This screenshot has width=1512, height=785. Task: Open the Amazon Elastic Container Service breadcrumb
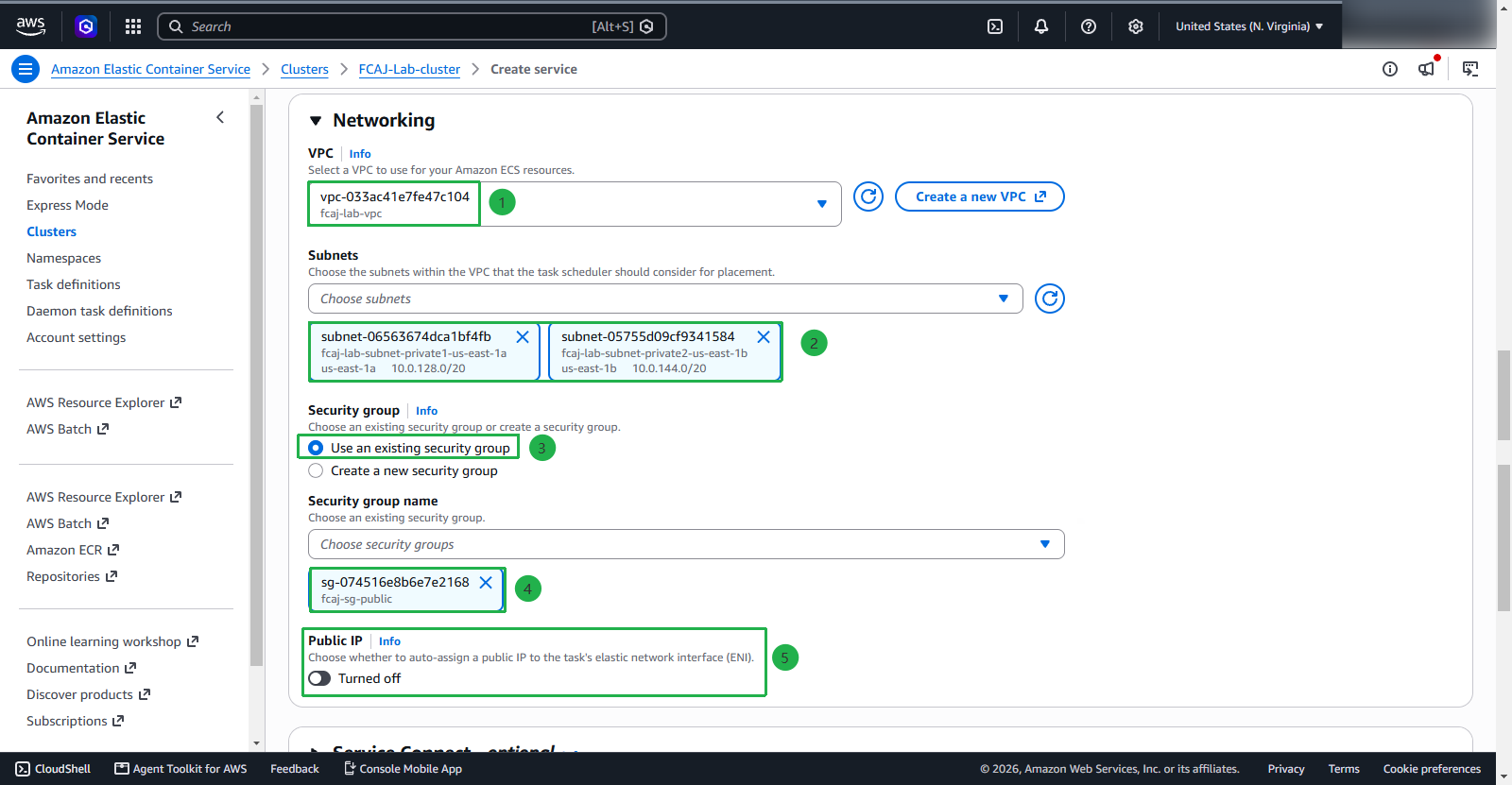(151, 69)
